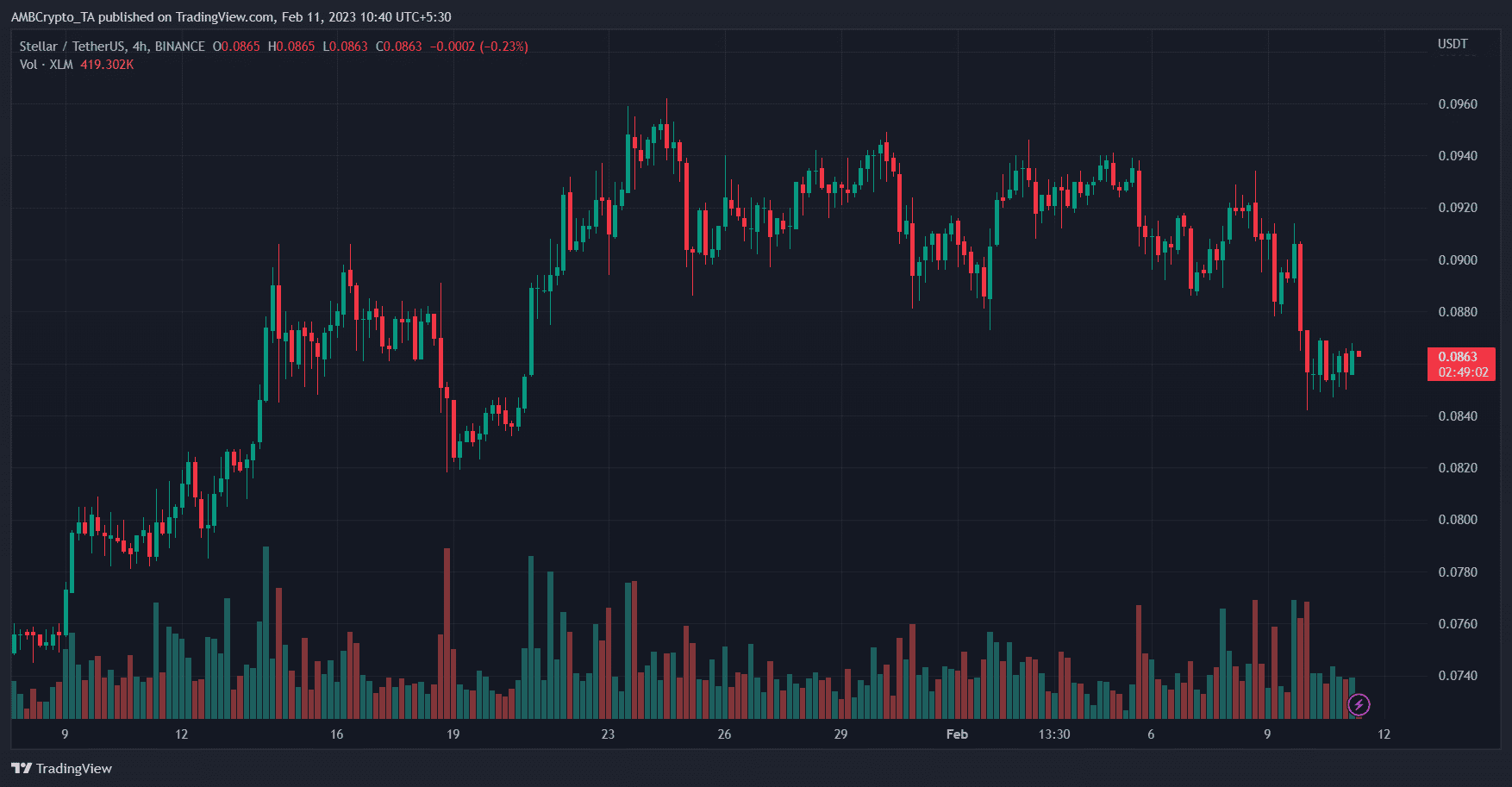1512x787 pixels.
Task: Click the 13:30 label on time axis
Action: (1053, 734)
